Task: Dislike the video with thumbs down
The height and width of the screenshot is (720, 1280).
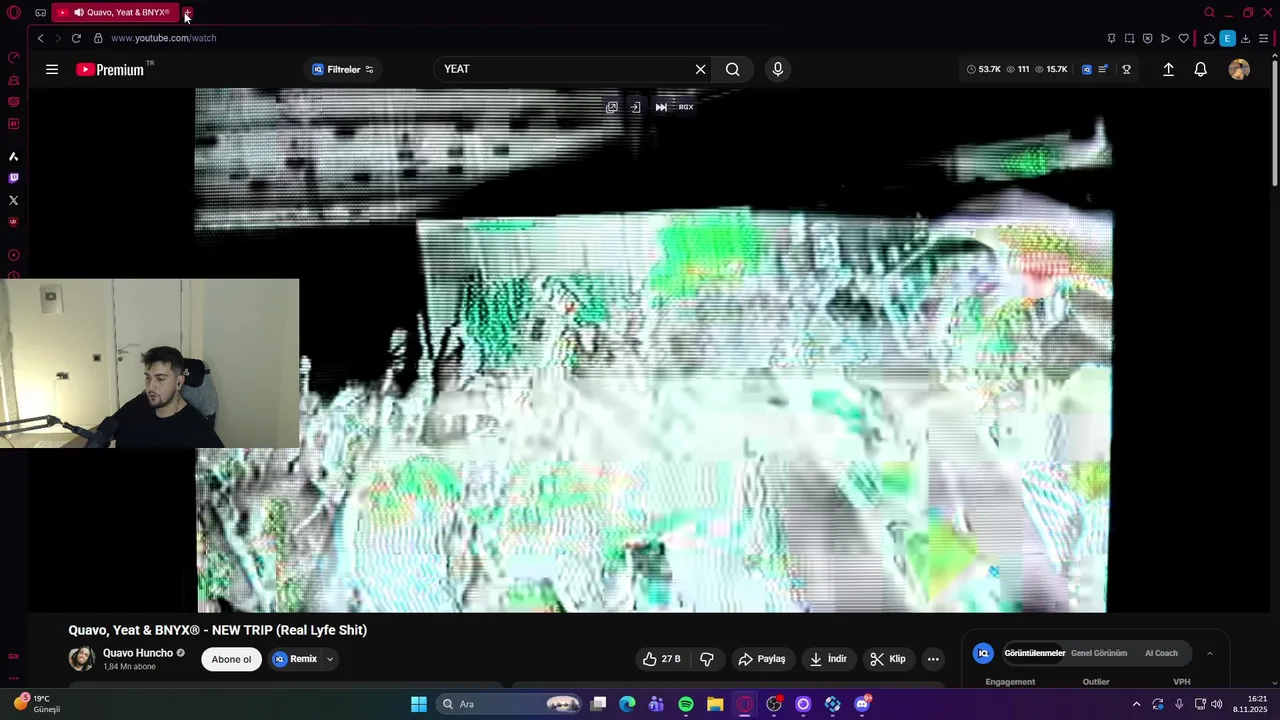Action: coord(707,659)
